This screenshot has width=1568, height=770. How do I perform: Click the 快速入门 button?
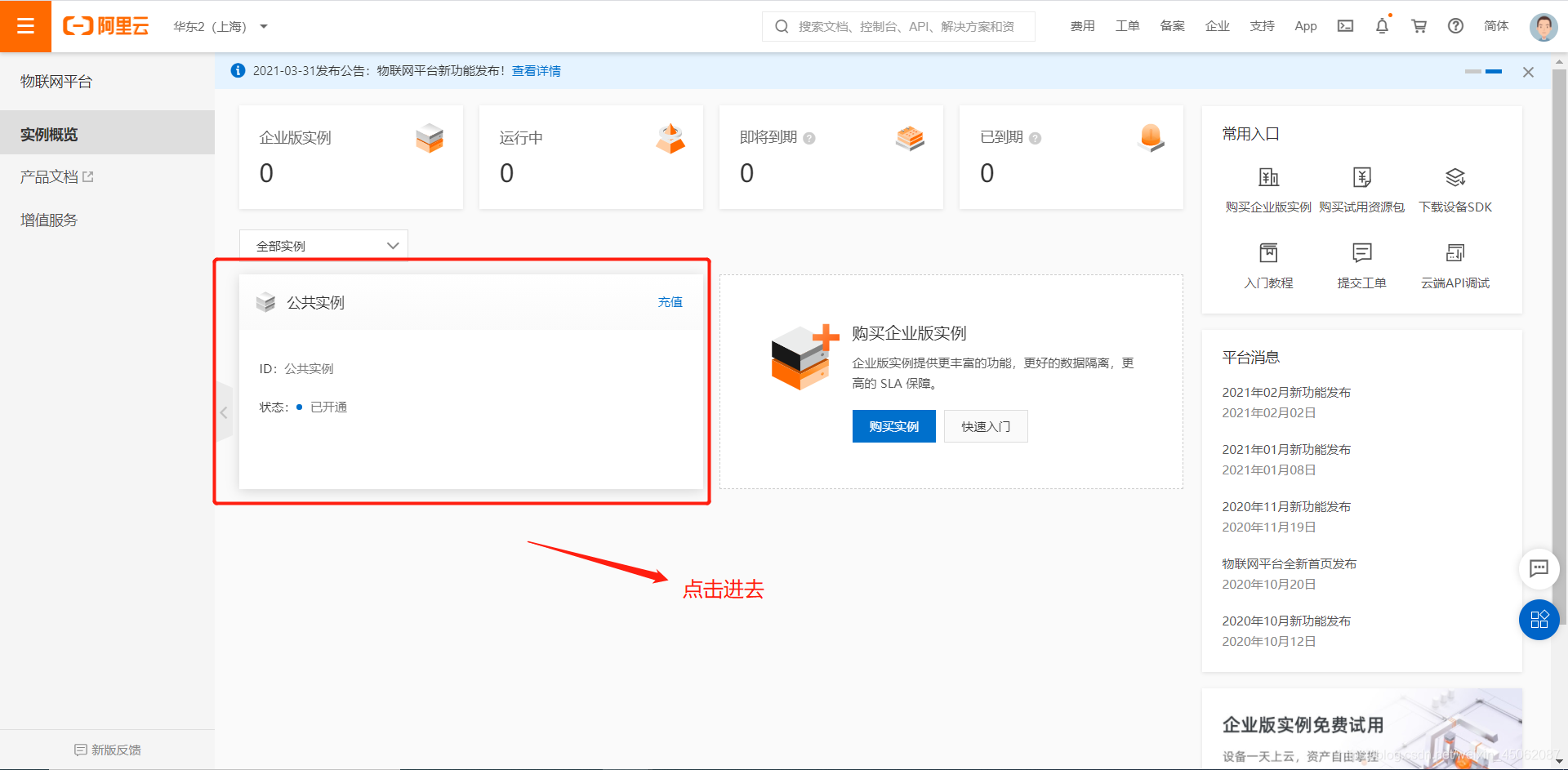[x=986, y=426]
